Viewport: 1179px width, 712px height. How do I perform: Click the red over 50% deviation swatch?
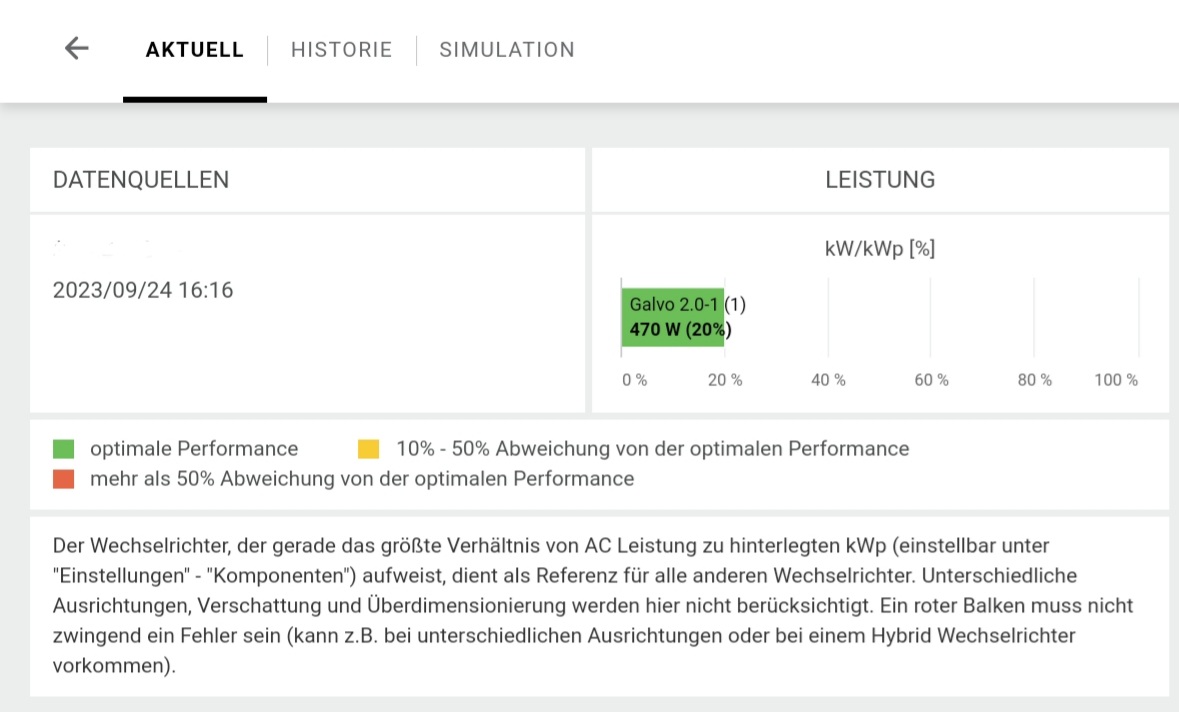pos(64,479)
